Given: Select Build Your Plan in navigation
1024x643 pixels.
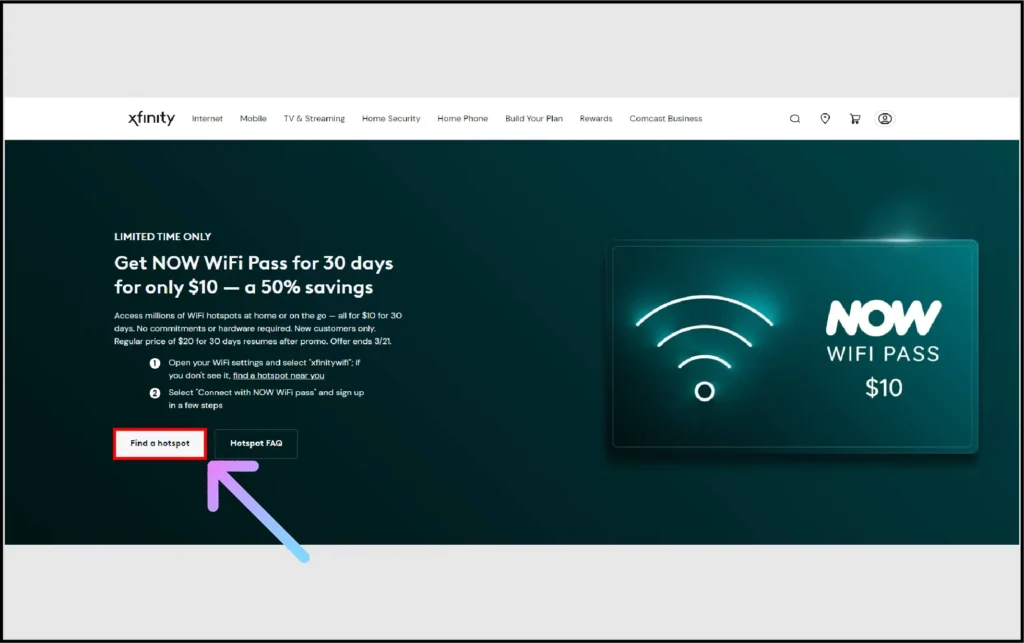Looking at the screenshot, I should (534, 119).
